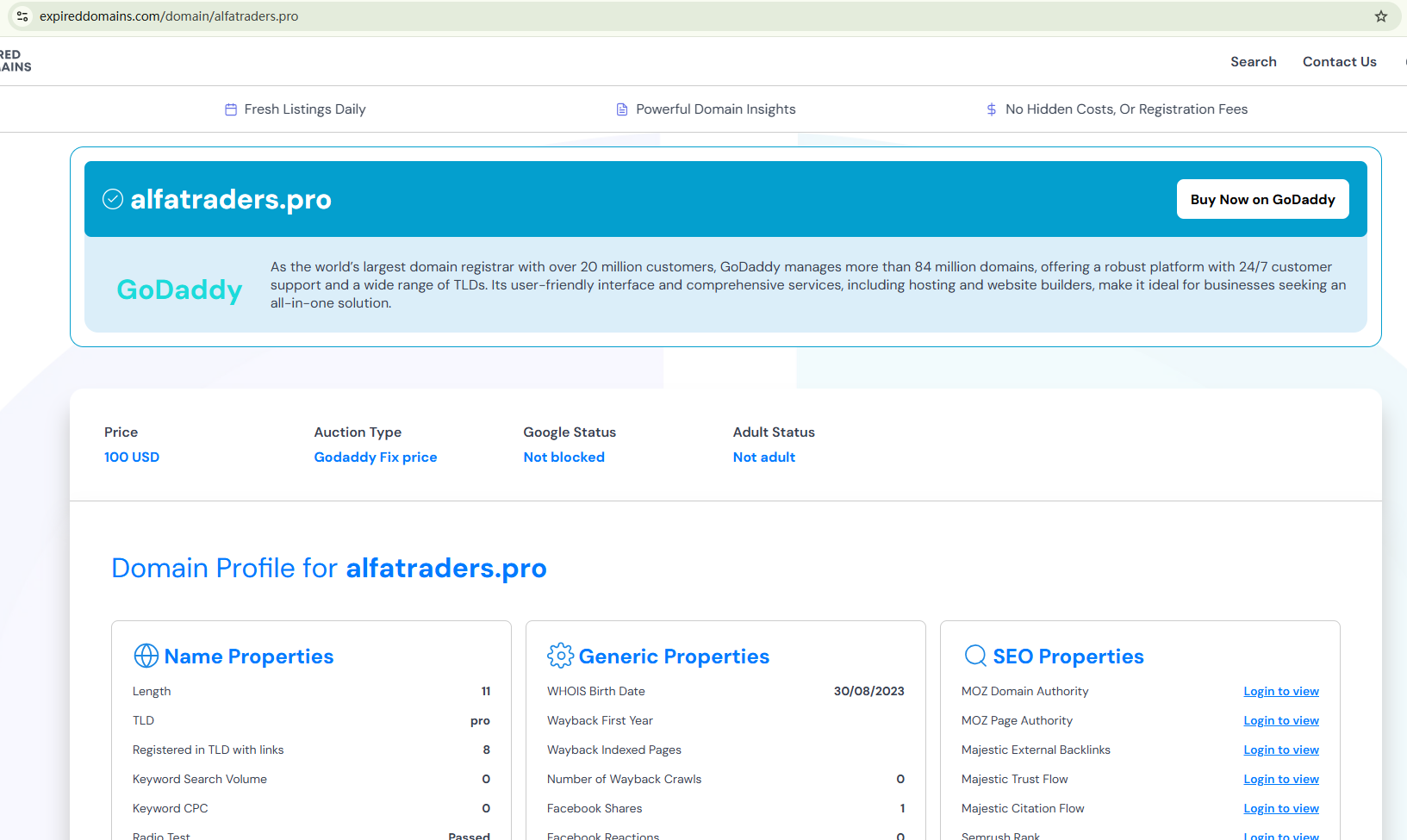Open the Contact Us menu item

click(1340, 62)
